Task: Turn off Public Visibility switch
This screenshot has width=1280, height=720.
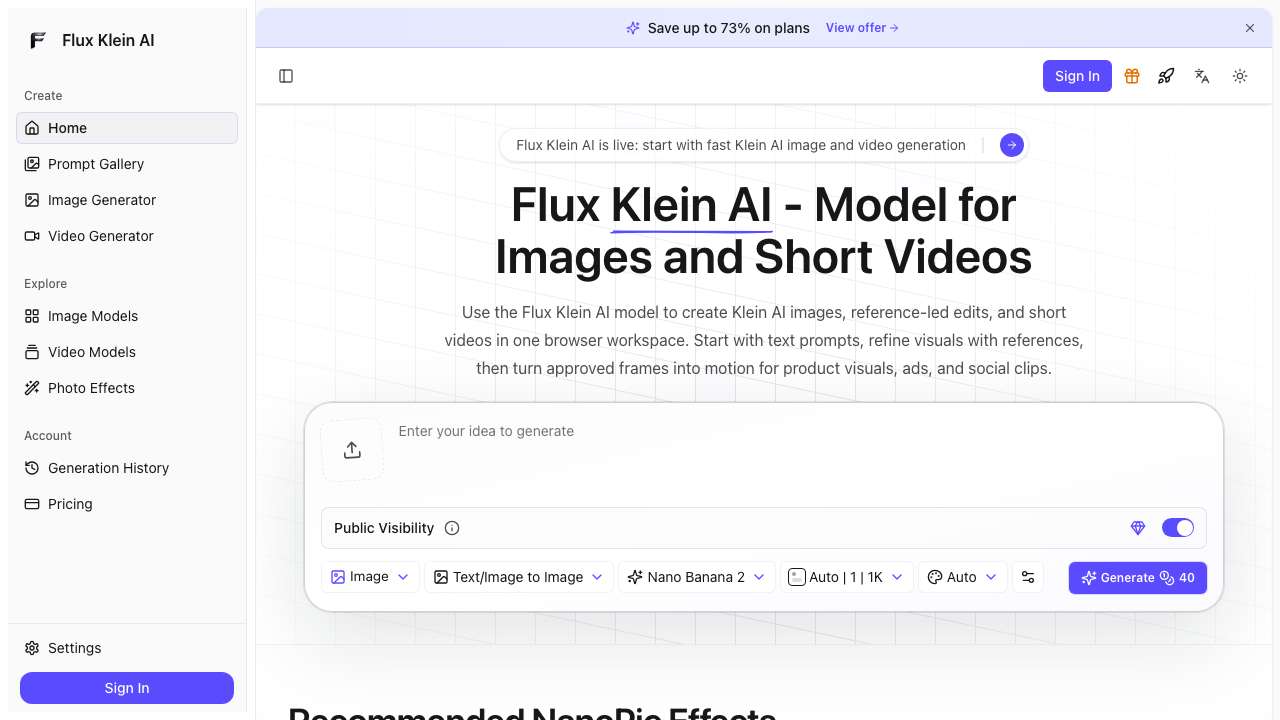Action: pyautogui.click(x=1178, y=528)
